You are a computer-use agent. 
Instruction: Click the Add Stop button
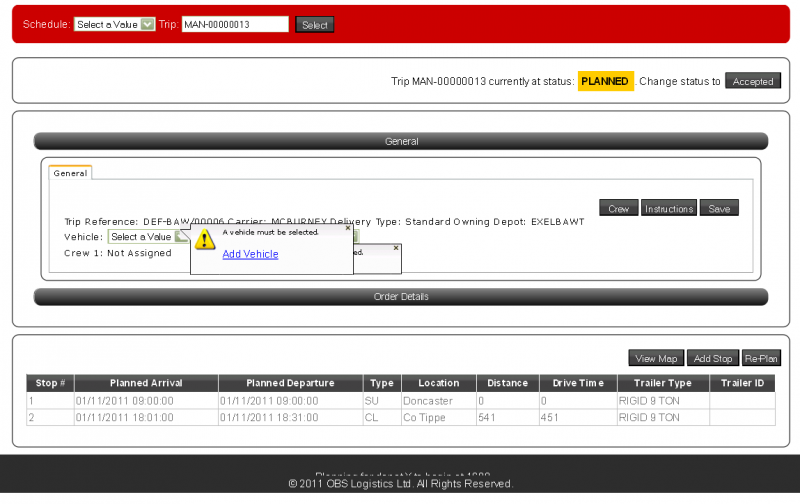point(713,358)
